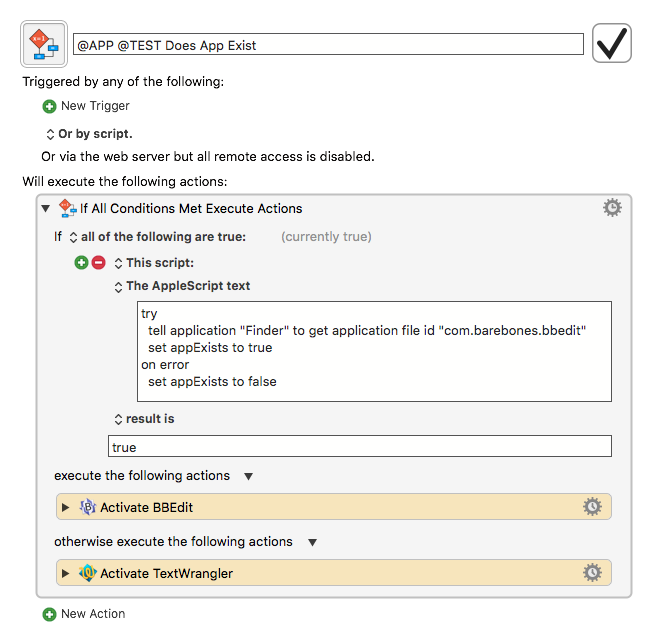Open the gear menu of the If action
653x642 pixels.
612,207
